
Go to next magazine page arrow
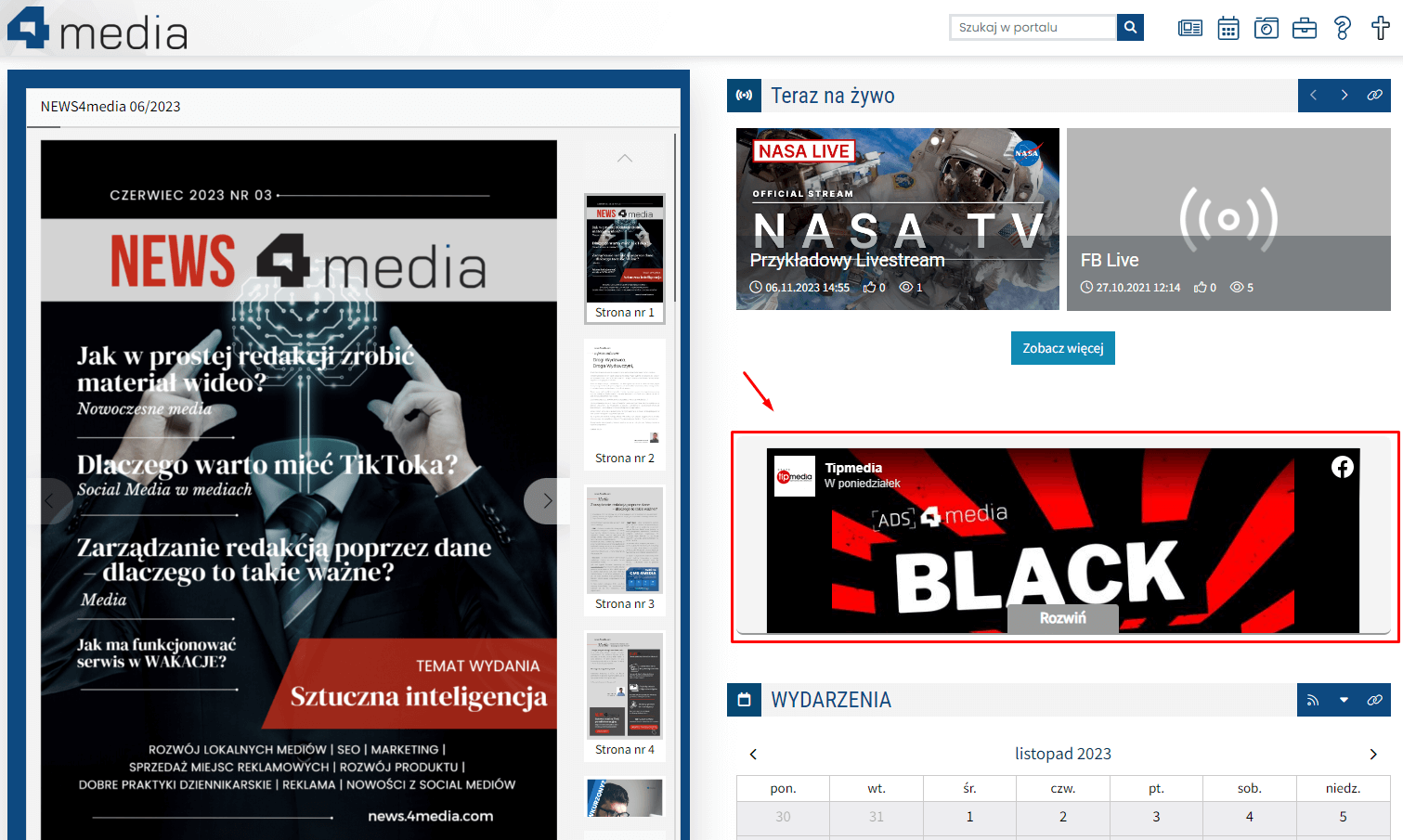(x=546, y=501)
